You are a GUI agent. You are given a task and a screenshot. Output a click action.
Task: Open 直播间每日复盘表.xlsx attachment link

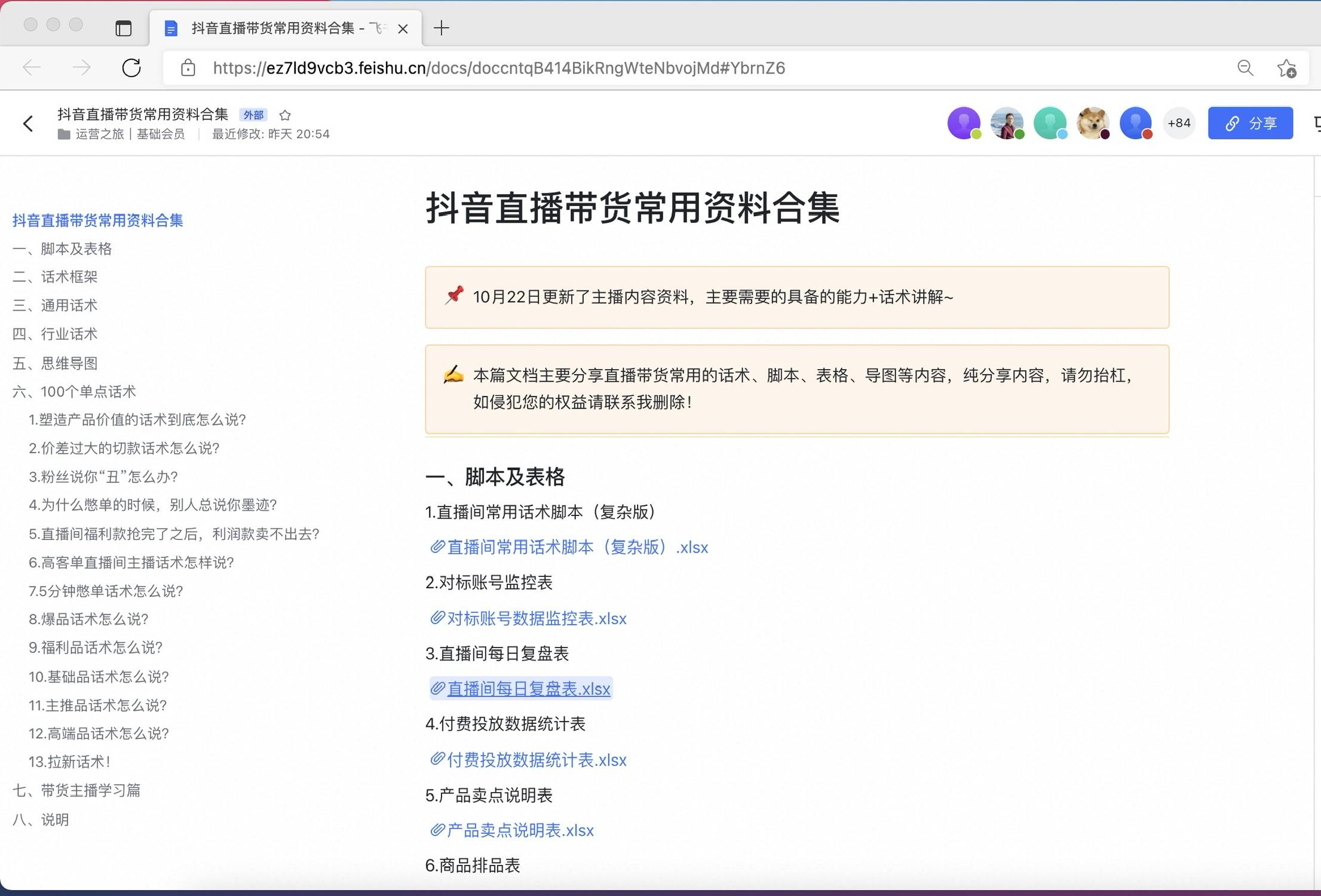tap(528, 689)
